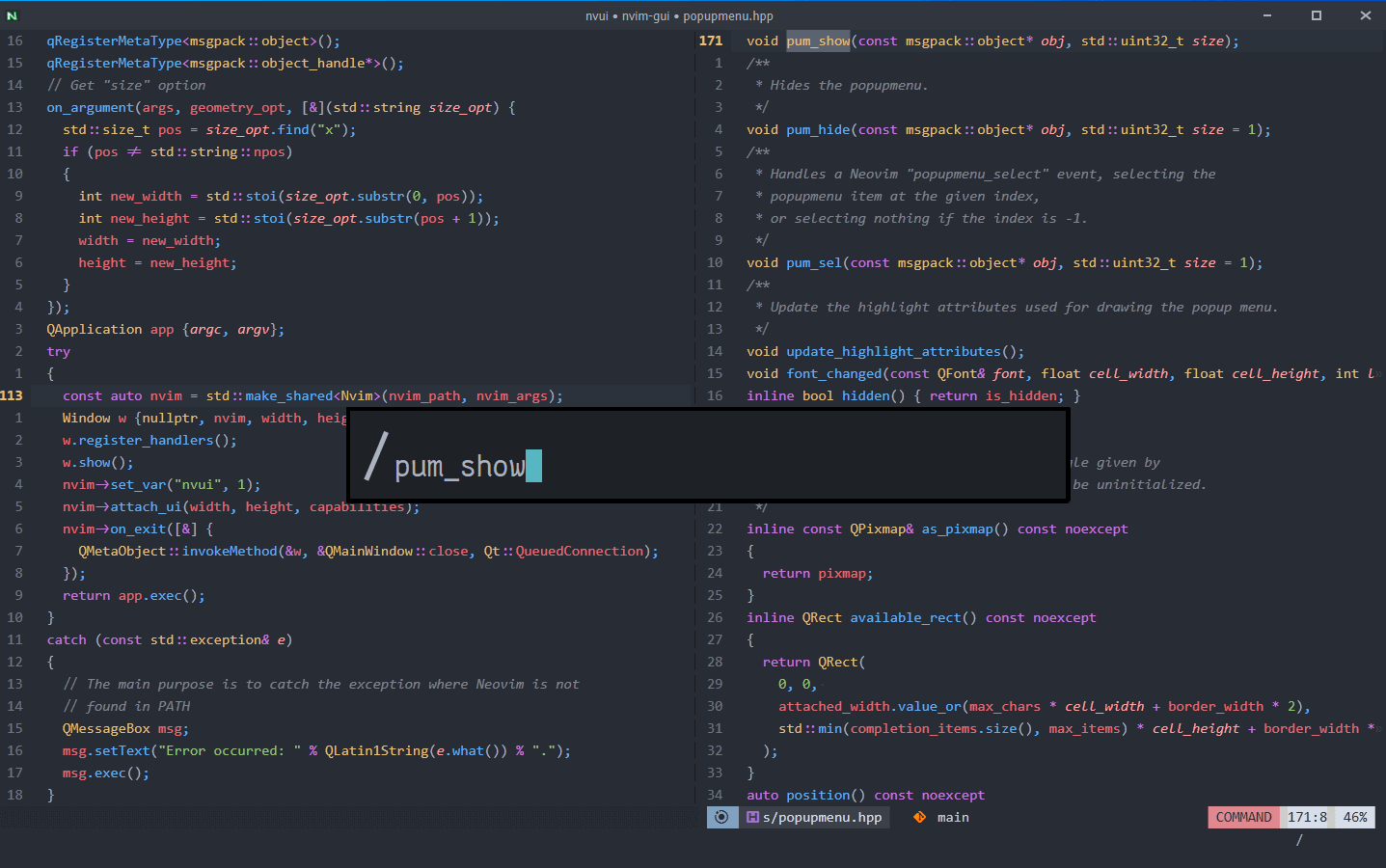1386x868 pixels.
Task: Click the w.show(); line
Action: click(x=98, y=462)
